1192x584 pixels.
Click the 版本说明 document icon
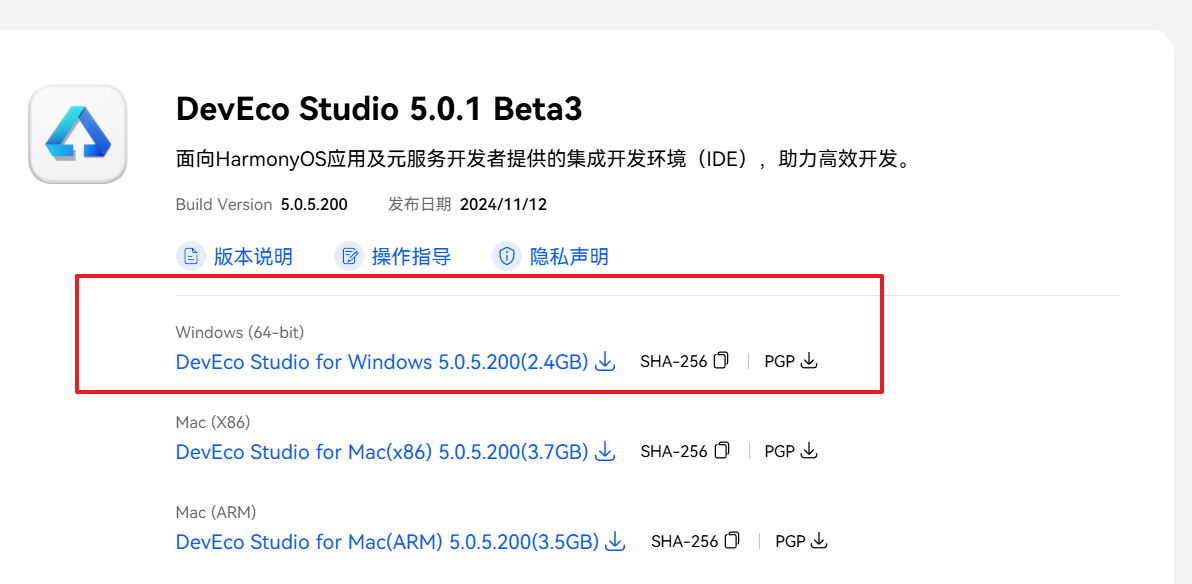191,257
